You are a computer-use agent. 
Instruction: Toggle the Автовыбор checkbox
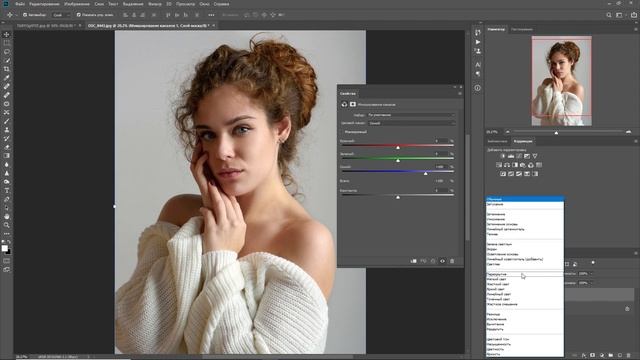click(25, 15)
